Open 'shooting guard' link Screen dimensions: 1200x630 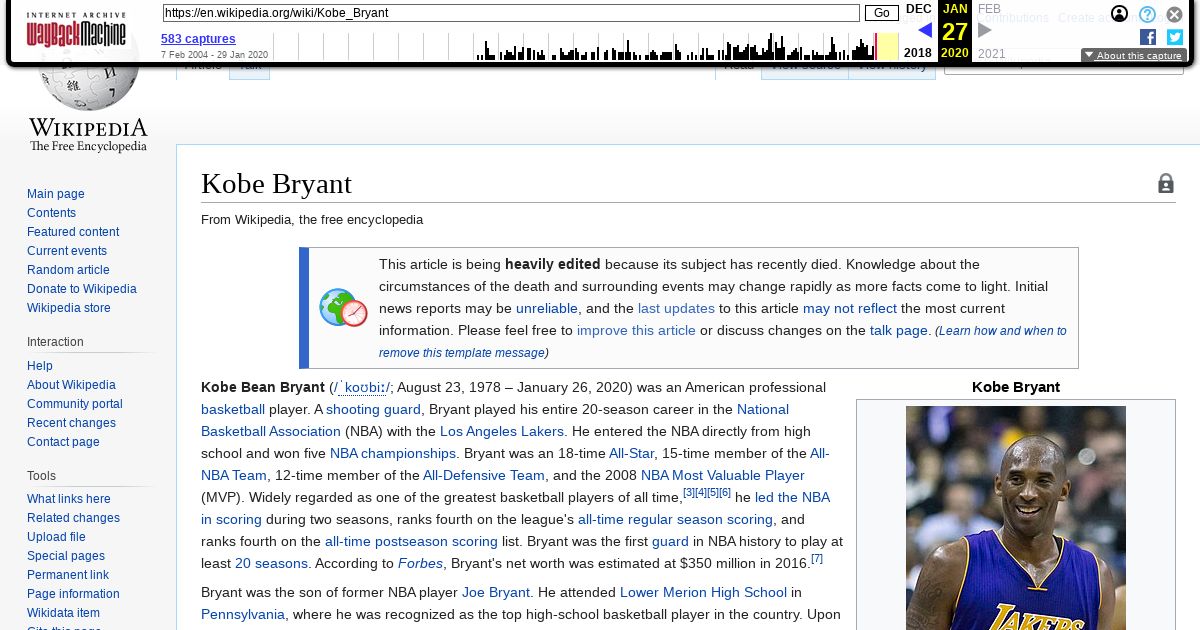(x=373, y=409)
